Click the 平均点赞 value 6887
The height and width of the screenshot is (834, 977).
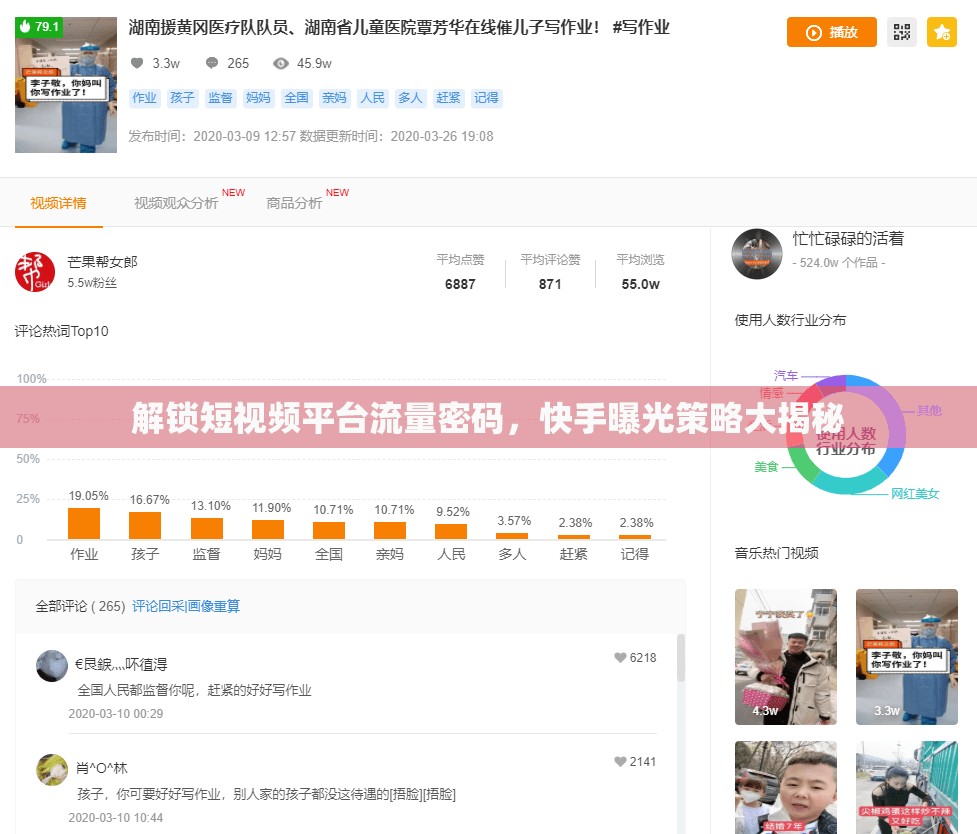[x=460, y=284]
